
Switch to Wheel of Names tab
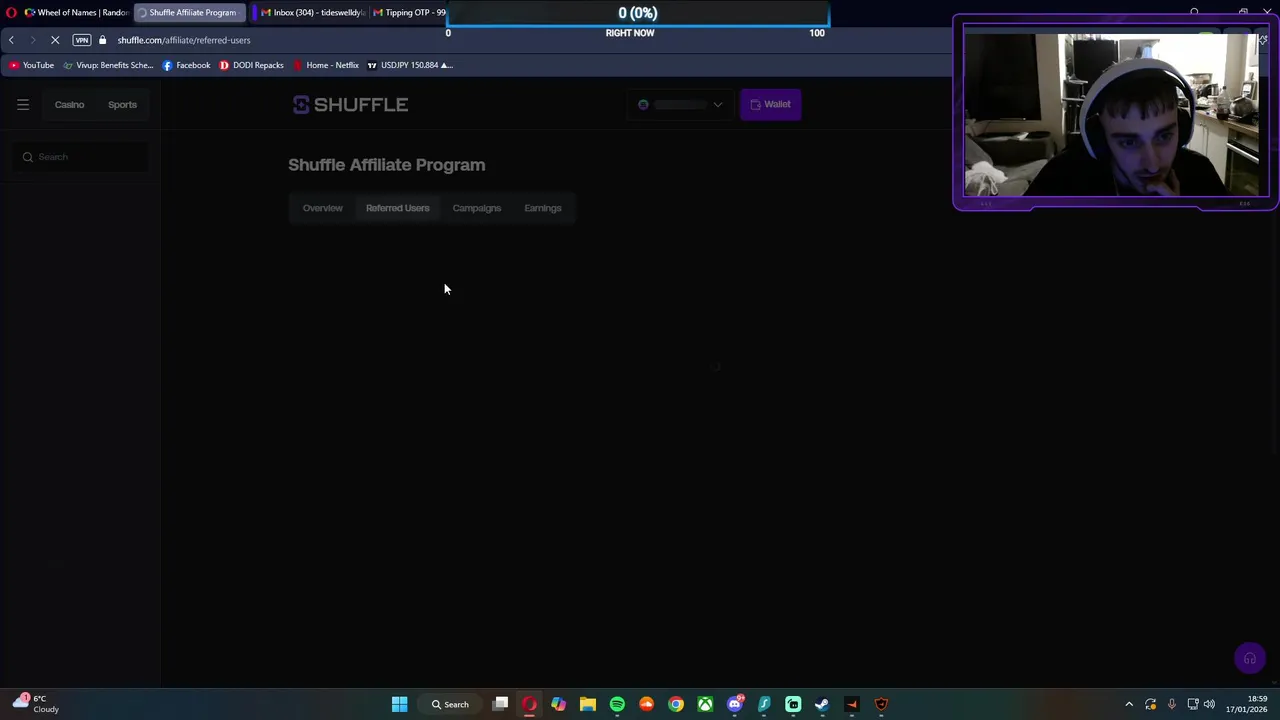pos(76,13)
